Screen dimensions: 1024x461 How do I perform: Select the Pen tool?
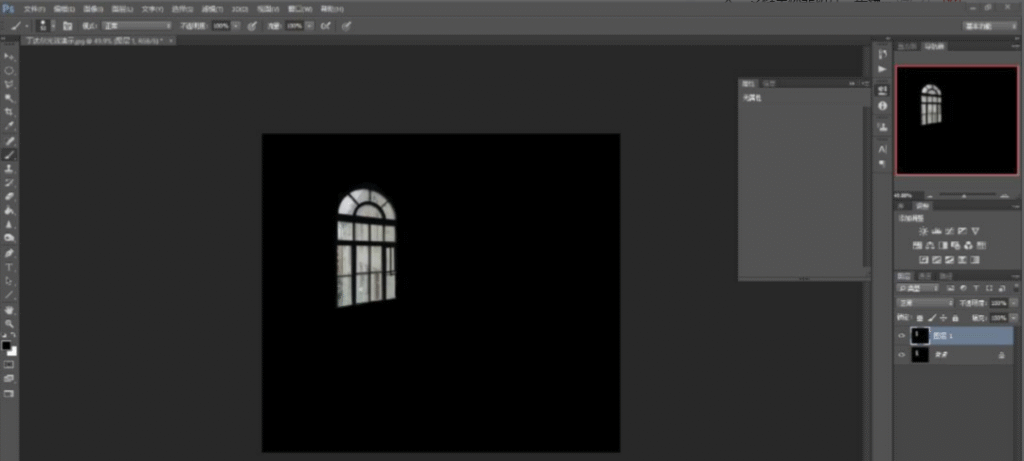pyautogui.click(x=9, y=253)
